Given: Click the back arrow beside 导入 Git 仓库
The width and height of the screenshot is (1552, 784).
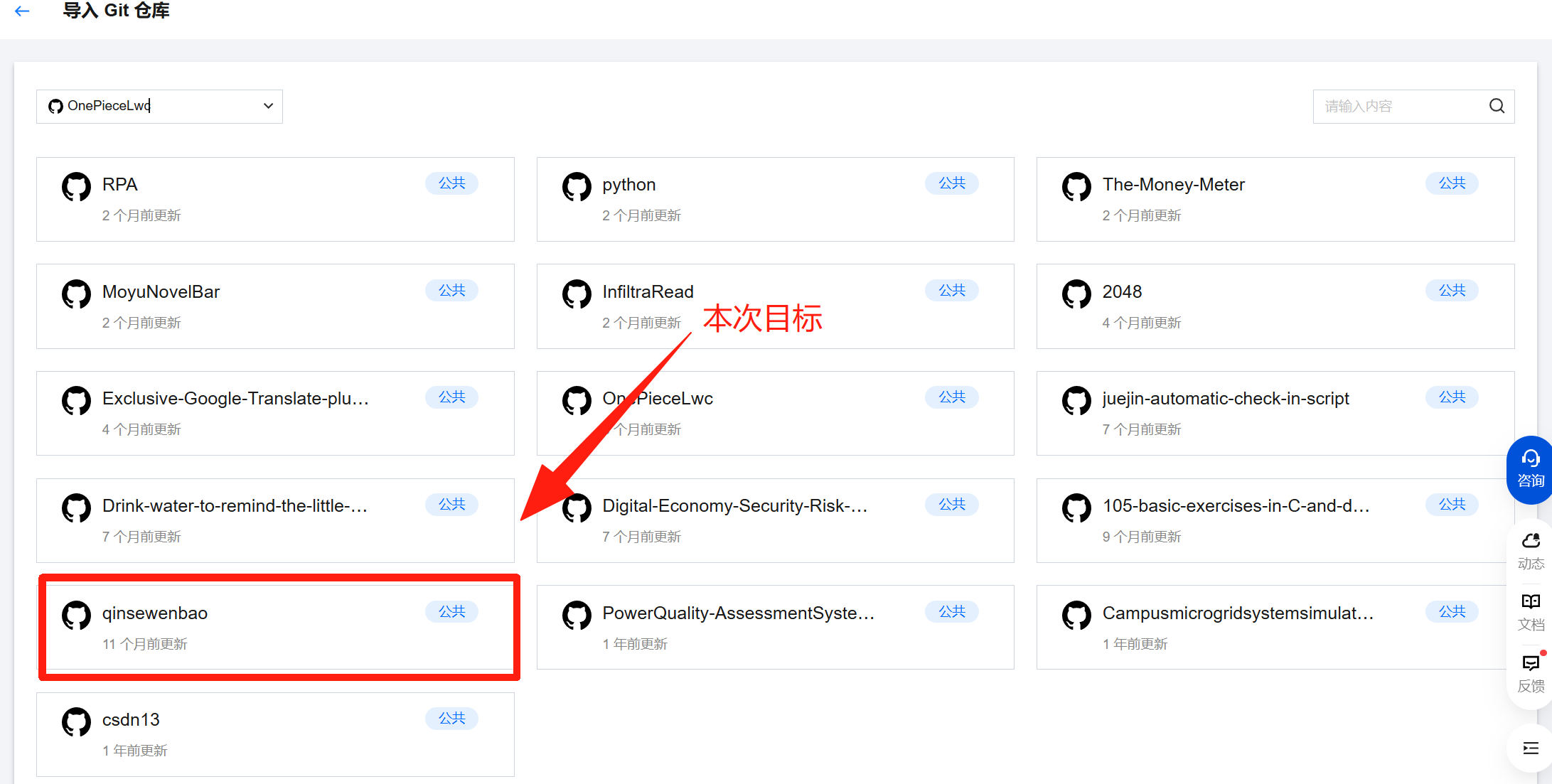Looking at the screenshot, I should [x=21, y=11].
